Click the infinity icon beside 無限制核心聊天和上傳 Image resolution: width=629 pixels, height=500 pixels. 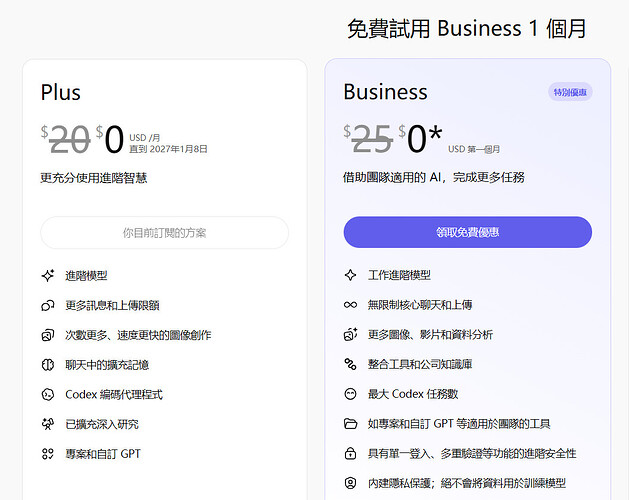(x=350, y=305)
